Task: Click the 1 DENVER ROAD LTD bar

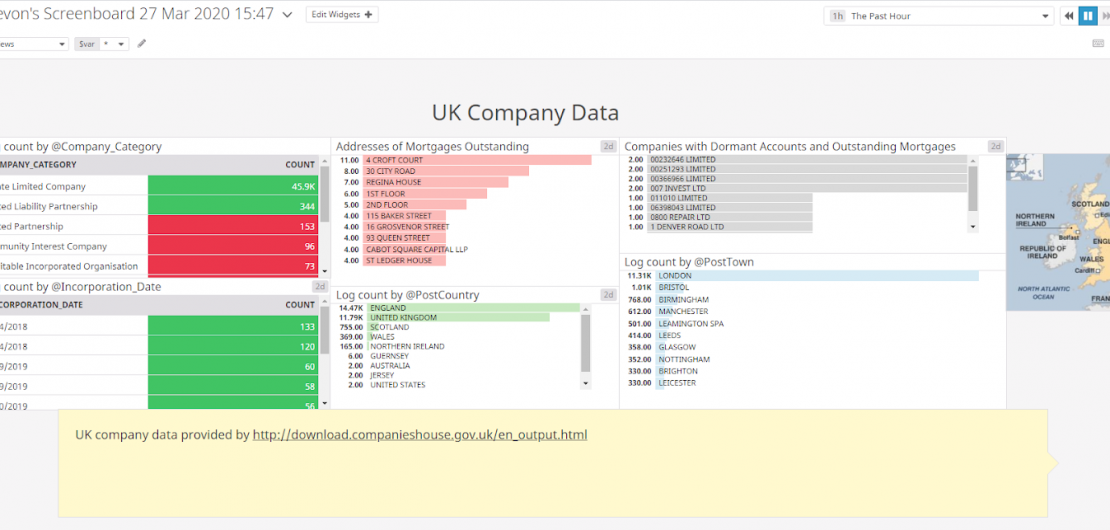Action: pyautogui.click(x=730, y=227)
